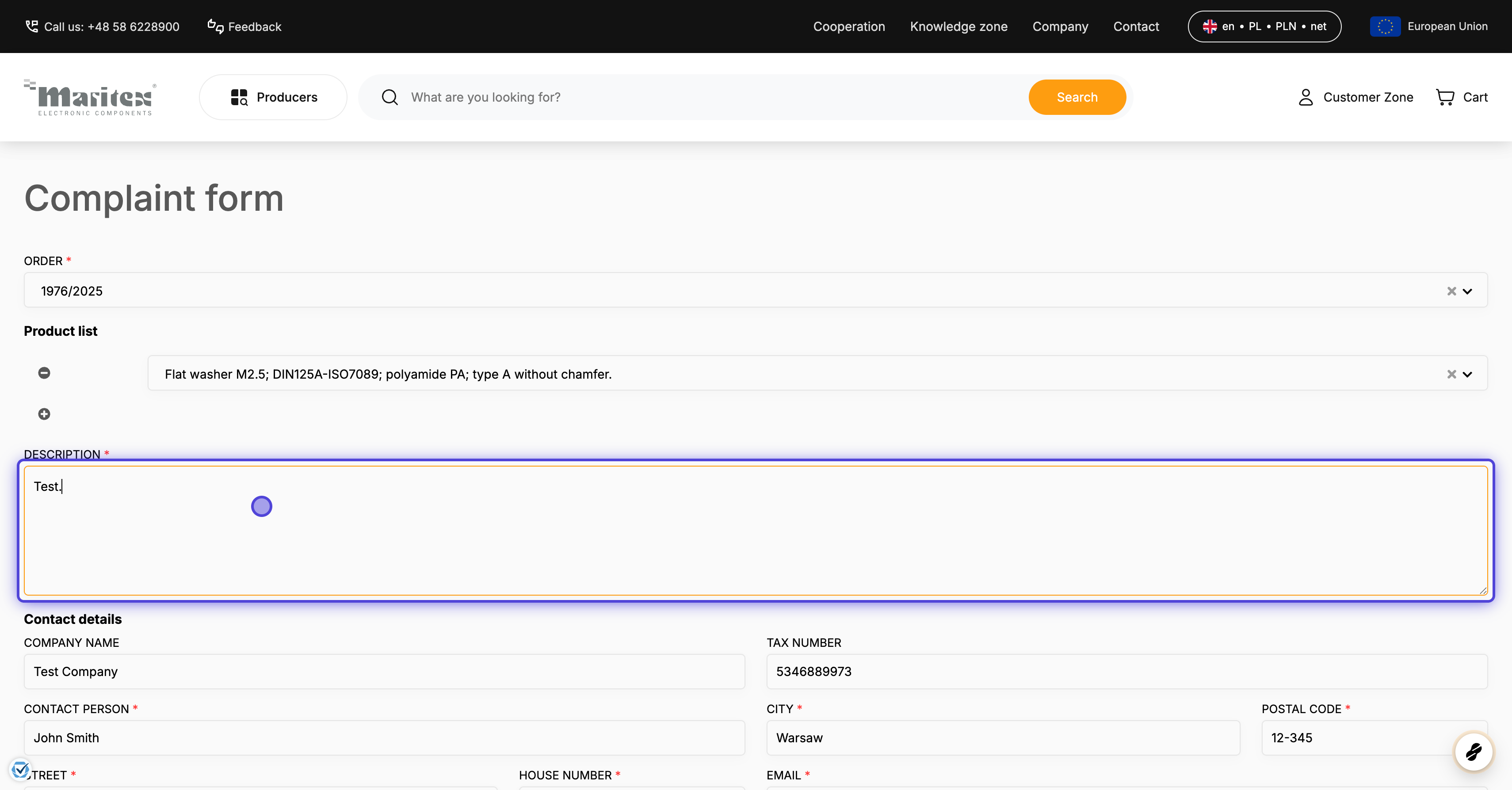
Task: Open the language and currency selector
Action: [1264, 27]
